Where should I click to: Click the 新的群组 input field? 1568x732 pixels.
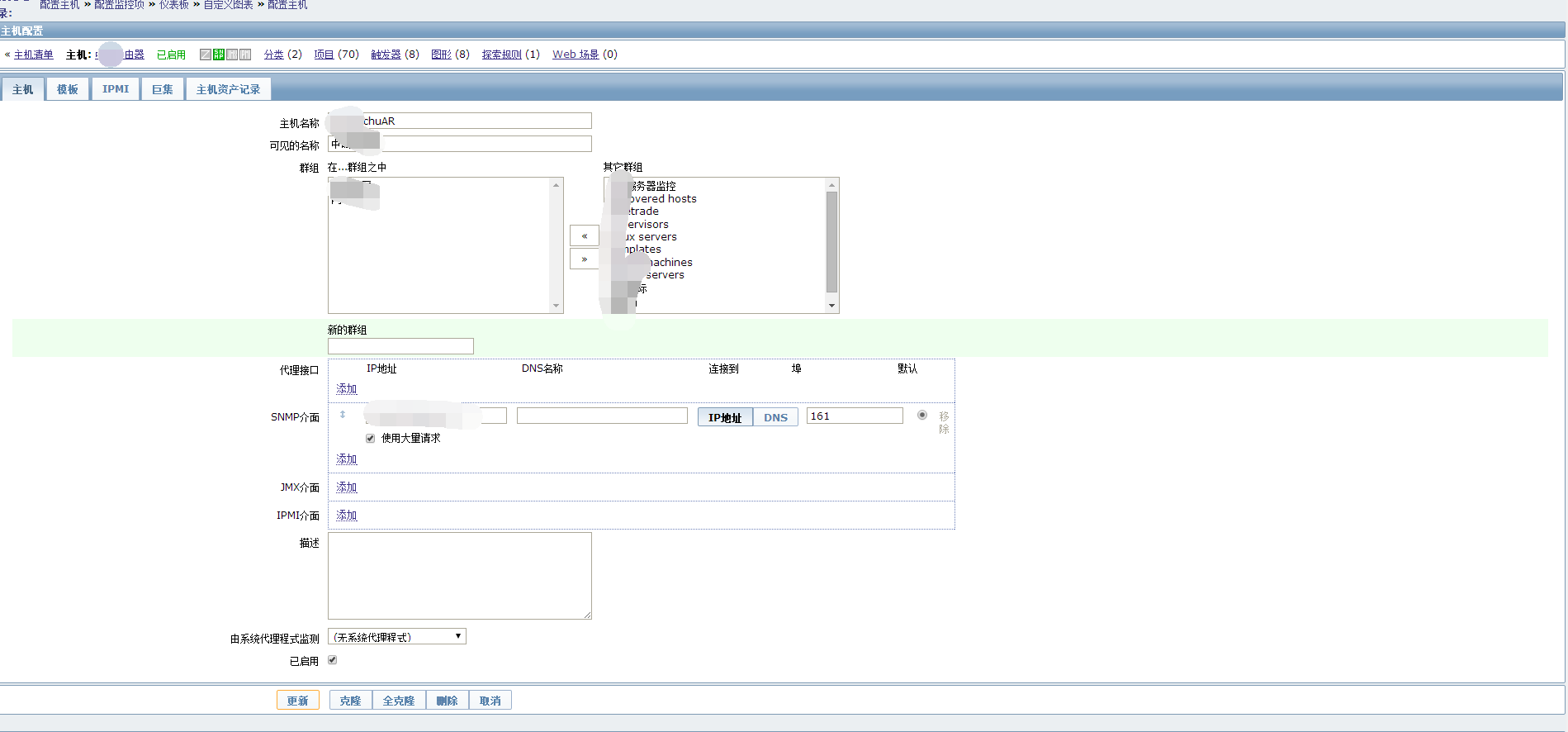[400, 346]
